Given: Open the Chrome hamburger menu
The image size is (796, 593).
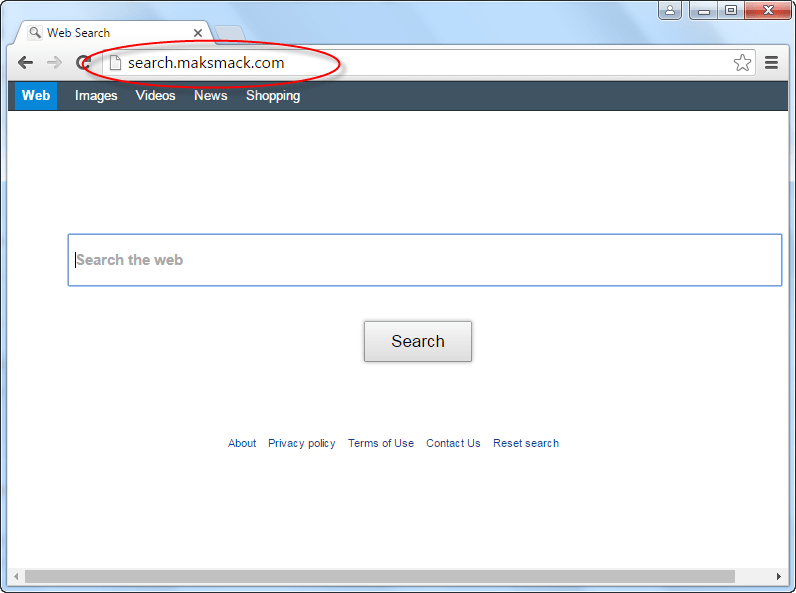Looking at the screenshot, I should coord(772,62).
